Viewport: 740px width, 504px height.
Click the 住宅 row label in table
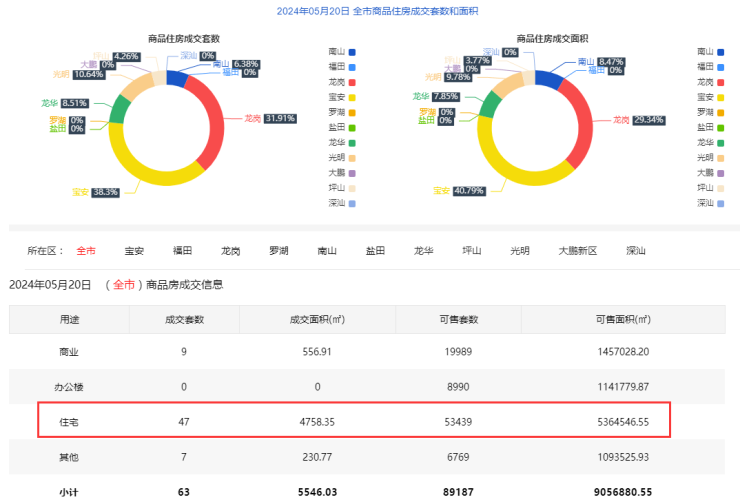(69, 422)
